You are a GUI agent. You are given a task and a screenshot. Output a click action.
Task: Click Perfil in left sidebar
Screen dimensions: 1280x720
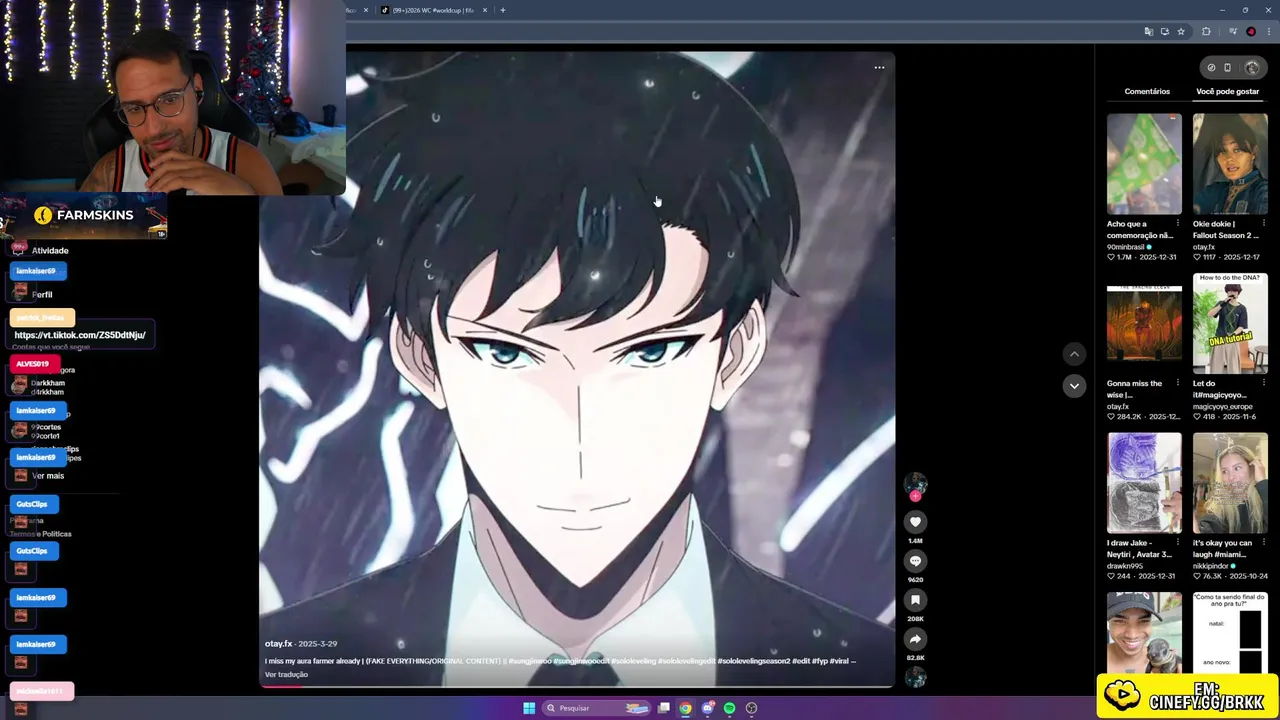pyautogui.click(x=42, y=295)
